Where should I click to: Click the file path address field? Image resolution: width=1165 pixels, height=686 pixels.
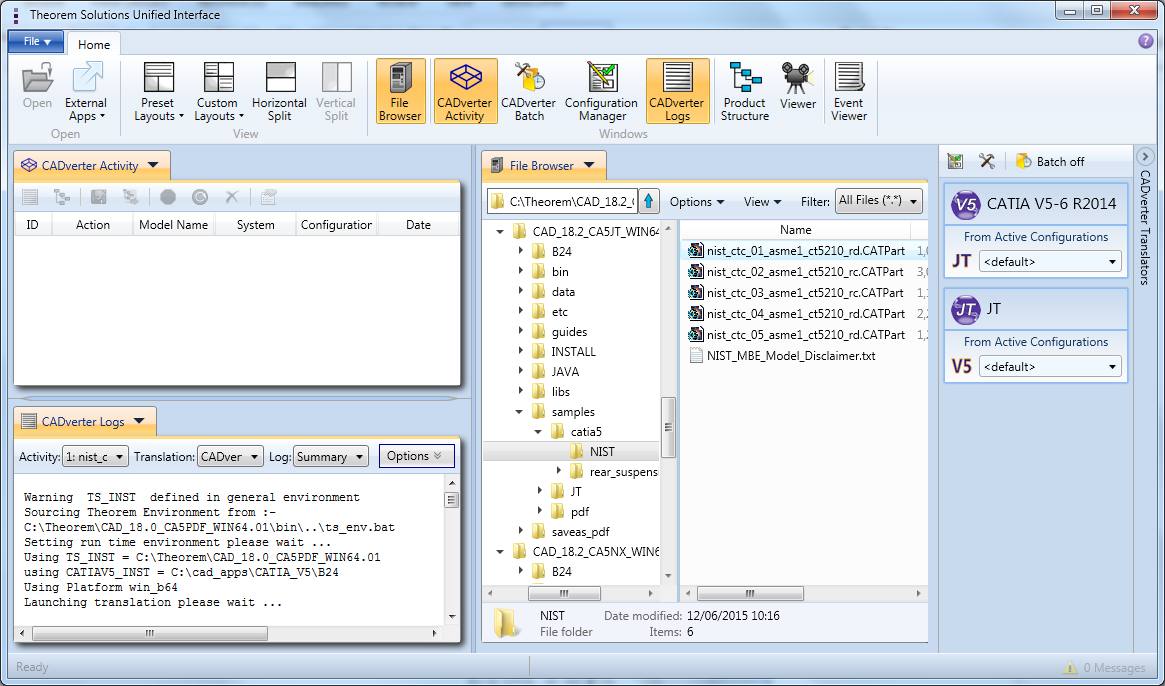pyautogui.click(x=562, y=201)
